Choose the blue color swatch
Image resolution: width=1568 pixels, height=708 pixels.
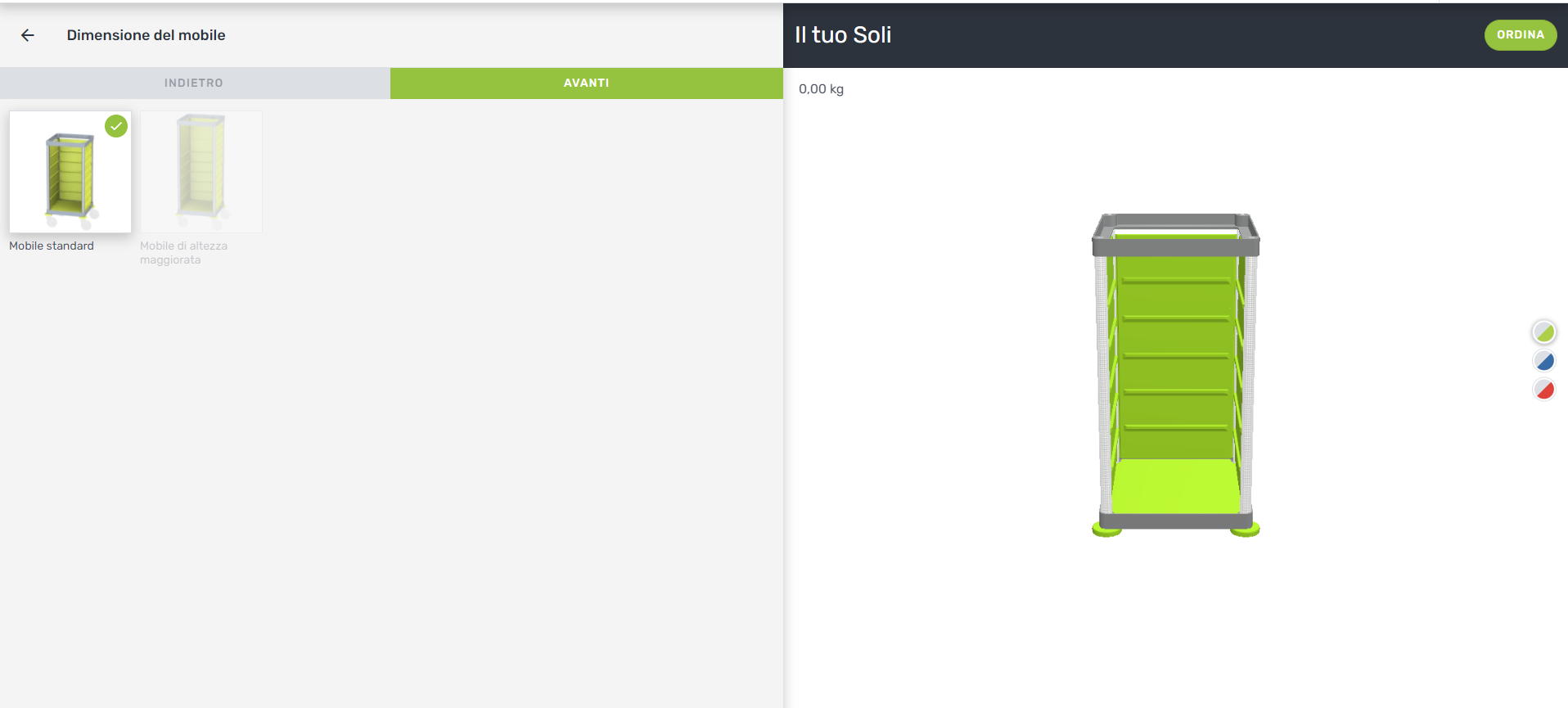[x=1543, y=361]
